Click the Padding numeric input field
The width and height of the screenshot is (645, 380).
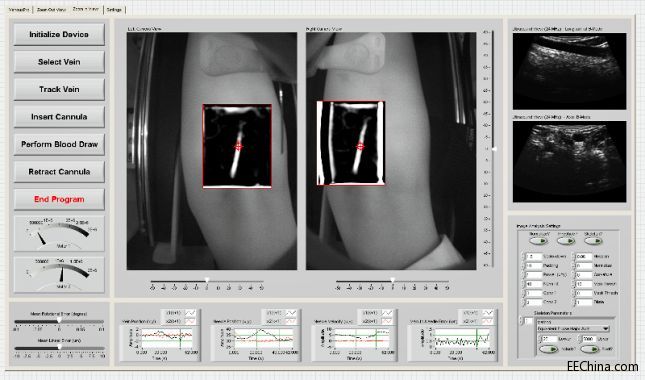pos(533,266)
